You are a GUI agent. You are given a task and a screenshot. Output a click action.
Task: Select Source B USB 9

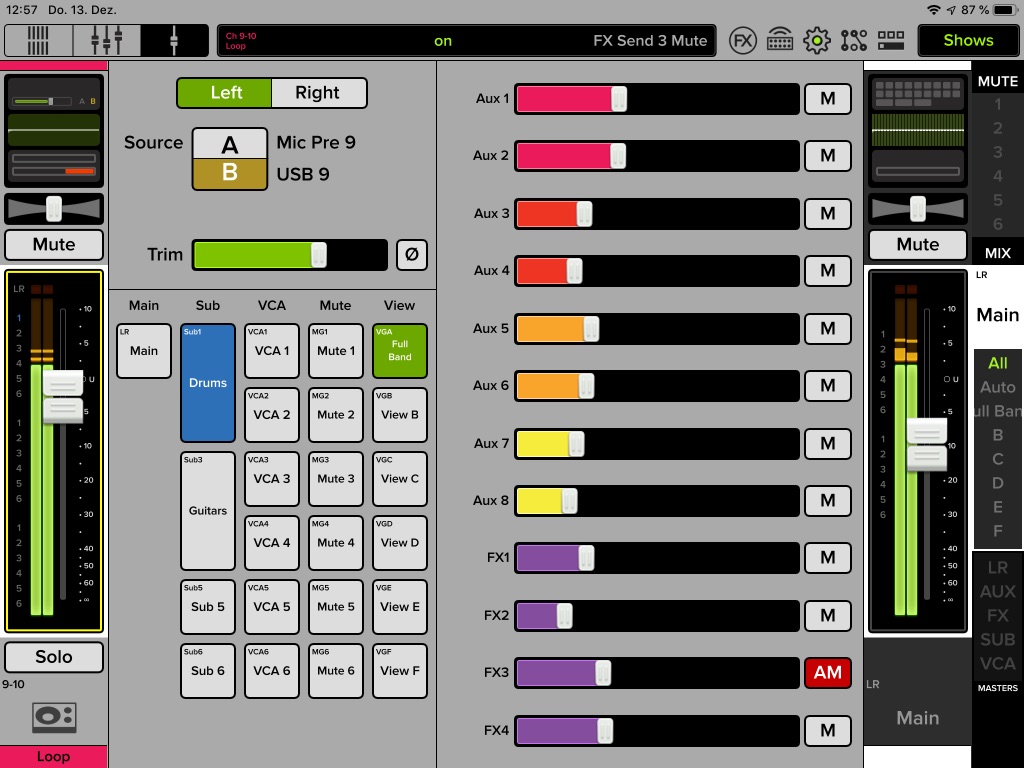[x=230, y=172]
